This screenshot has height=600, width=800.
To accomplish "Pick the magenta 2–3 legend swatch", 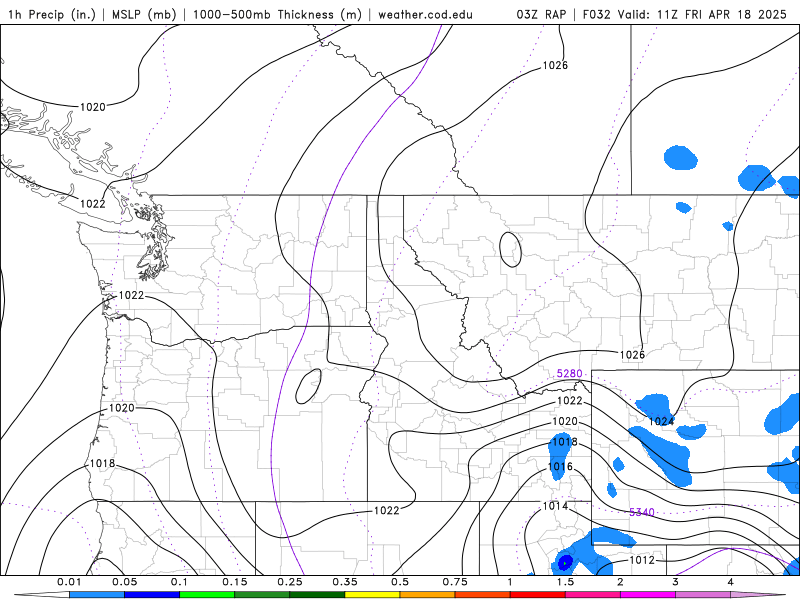I will point(648,595).
